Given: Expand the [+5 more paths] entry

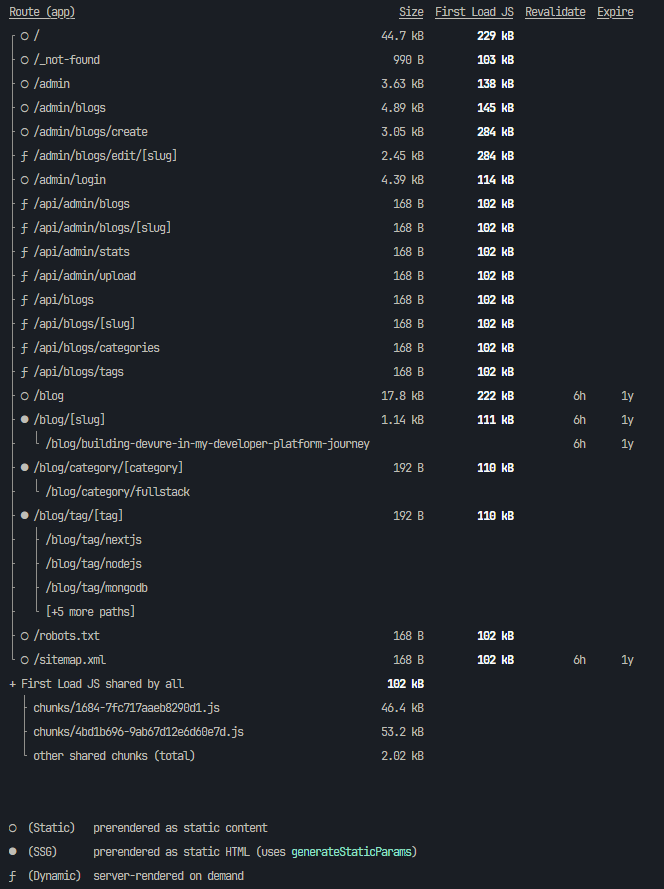Looking at the screenshot, I should (90, 612).
